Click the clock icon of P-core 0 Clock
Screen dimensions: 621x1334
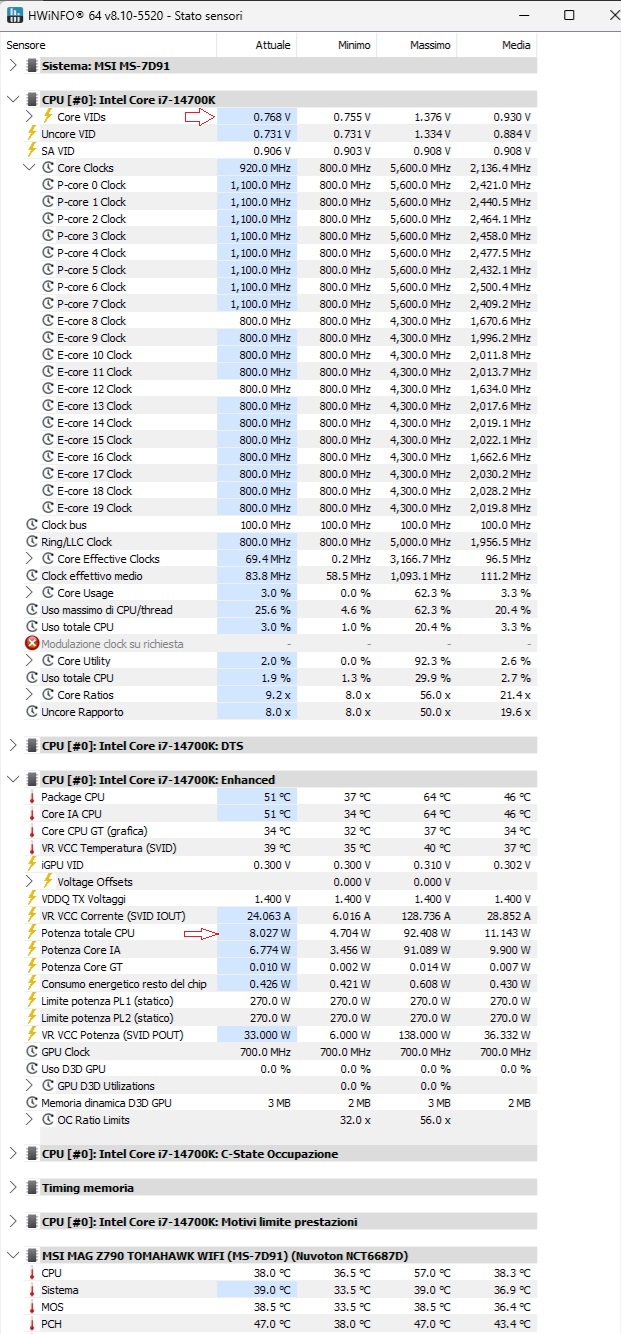point(47,184)
